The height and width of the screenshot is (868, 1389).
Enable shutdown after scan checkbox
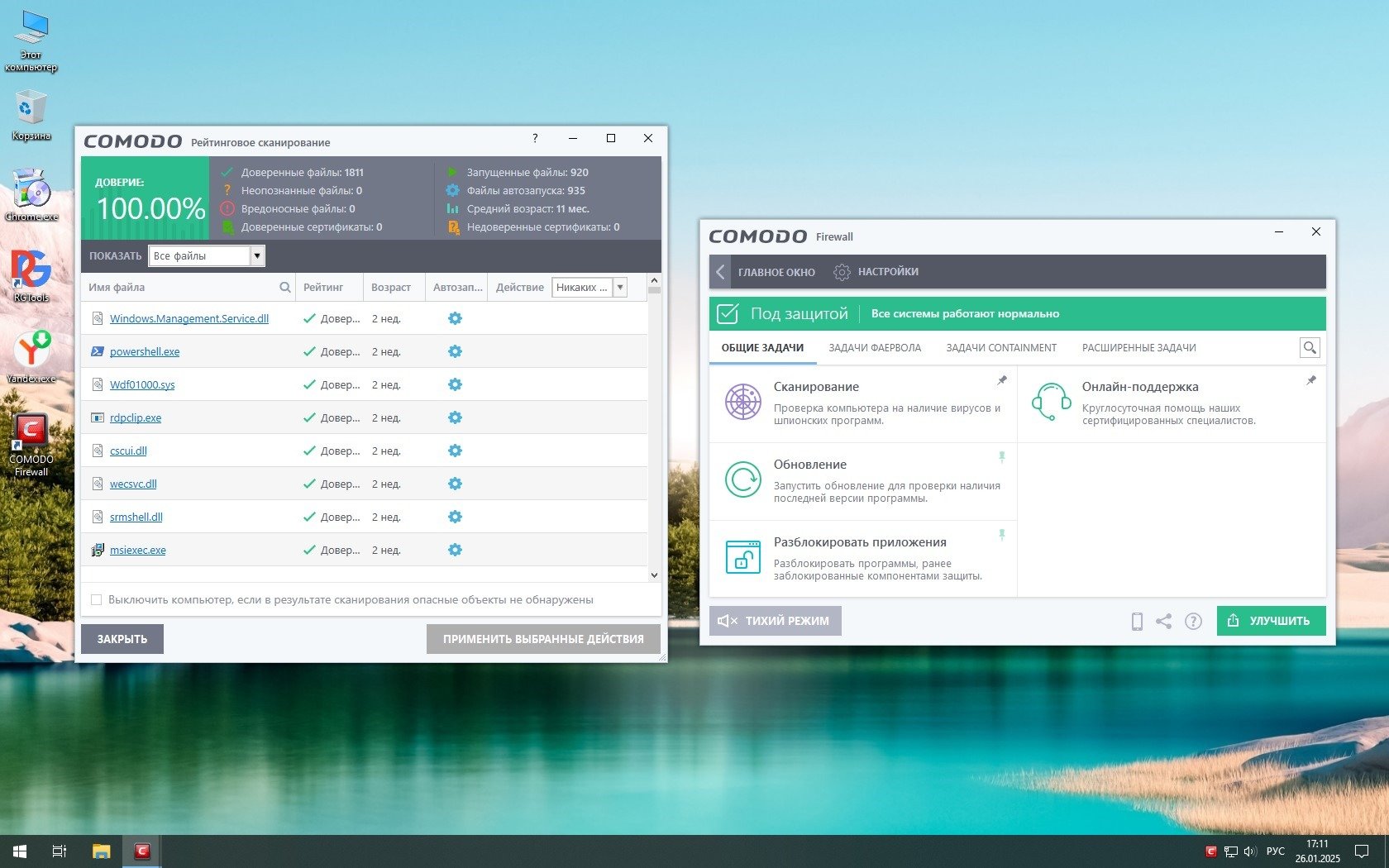(x=96, y=600)
